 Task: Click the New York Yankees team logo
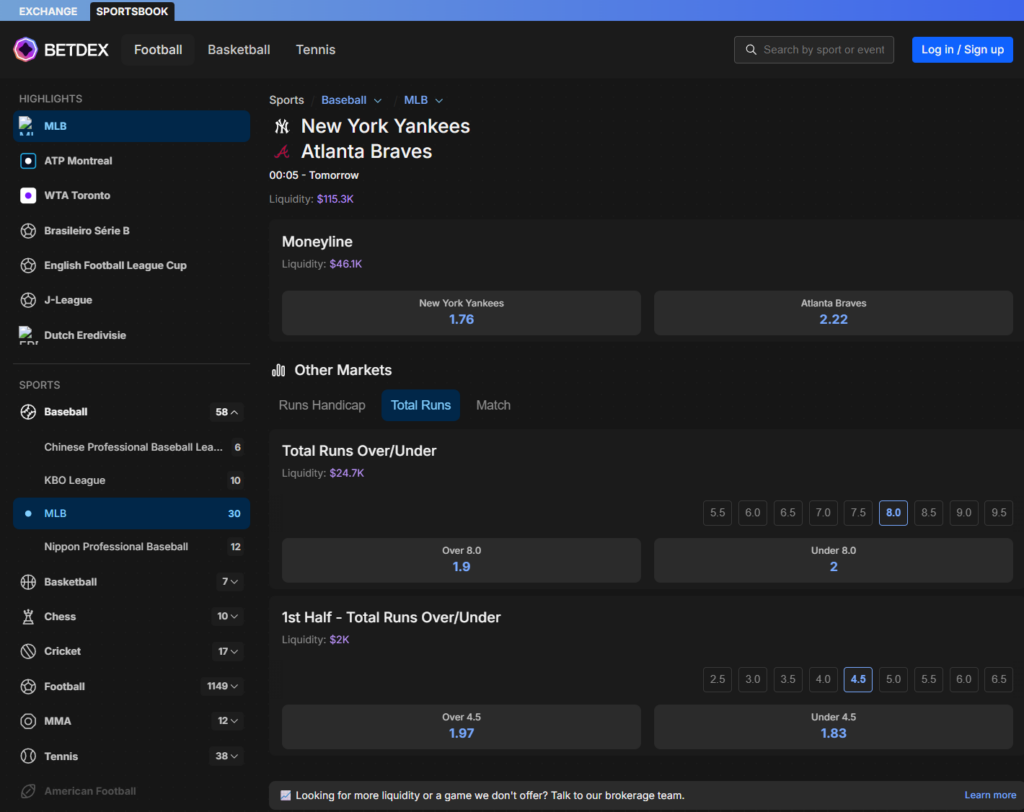[281, 126]
